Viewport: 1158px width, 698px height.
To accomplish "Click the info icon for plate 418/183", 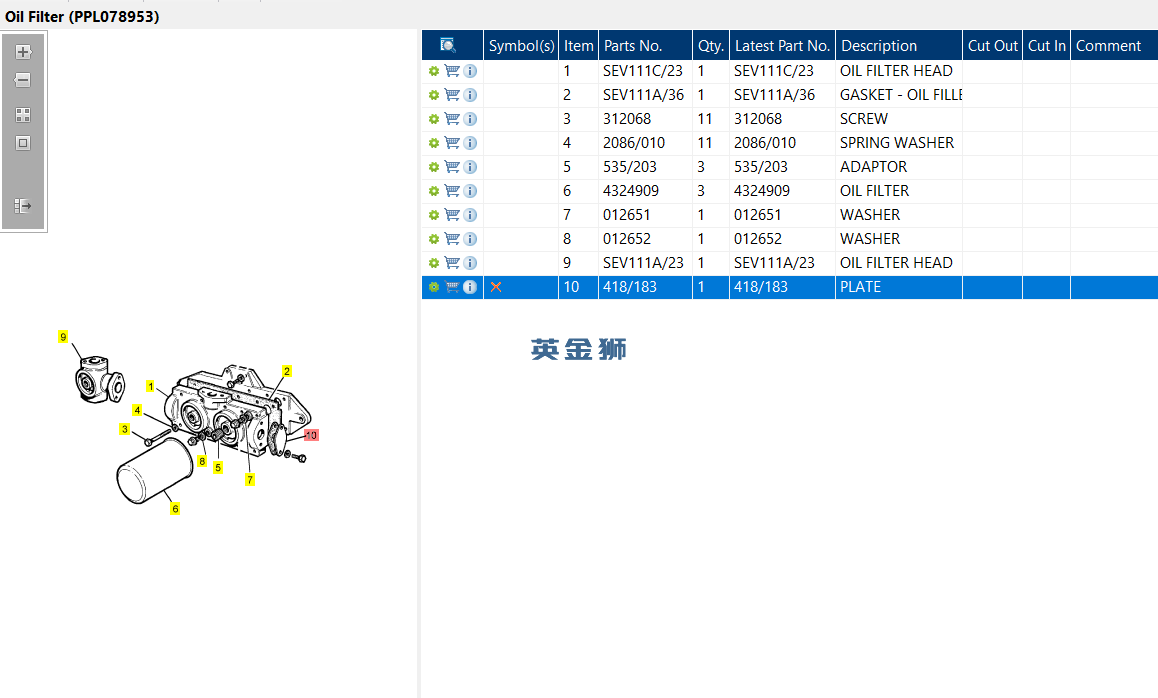I will tap(470, 287).
